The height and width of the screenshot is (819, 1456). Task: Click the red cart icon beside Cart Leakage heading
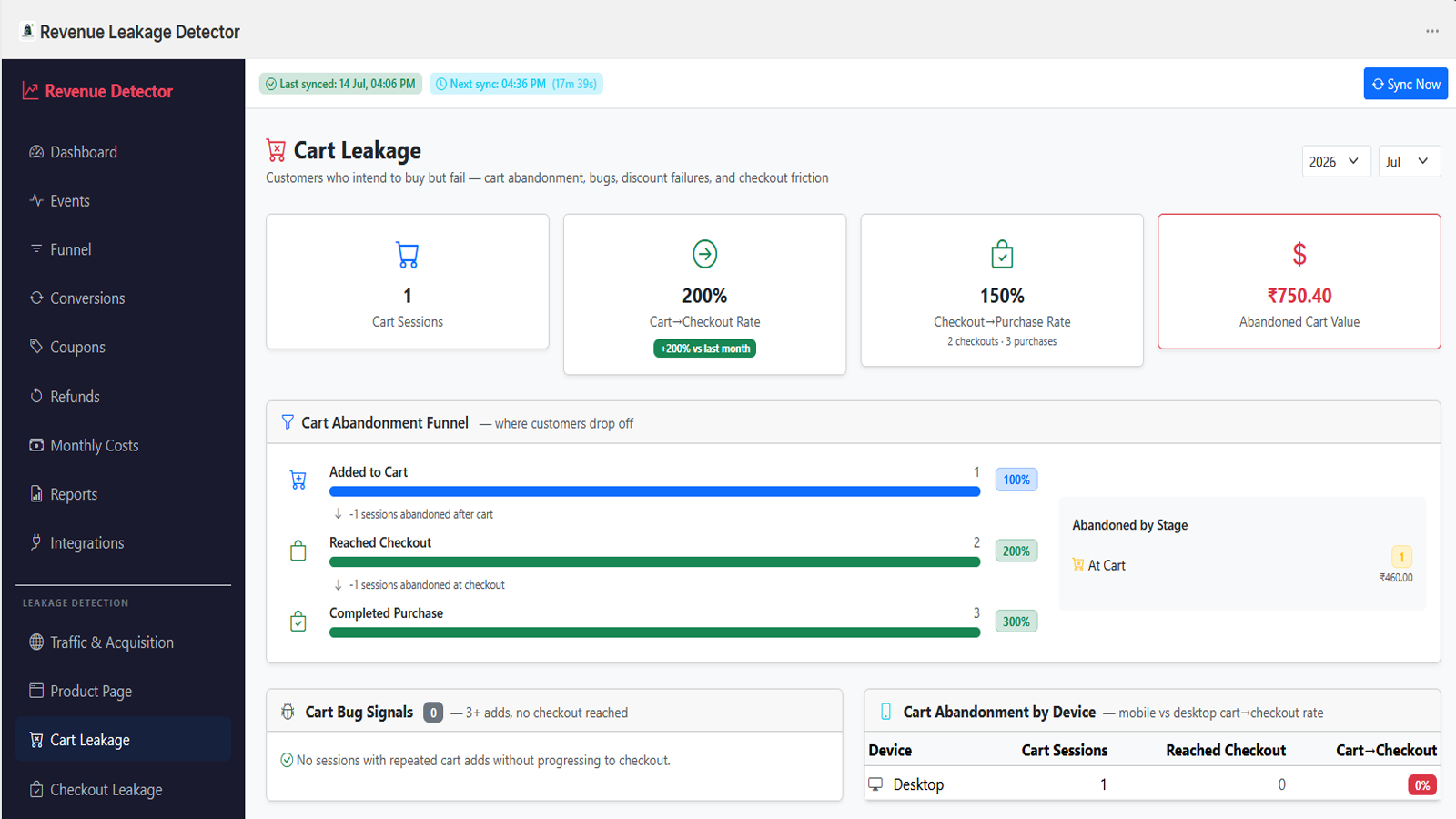click(x=276, y=150)
